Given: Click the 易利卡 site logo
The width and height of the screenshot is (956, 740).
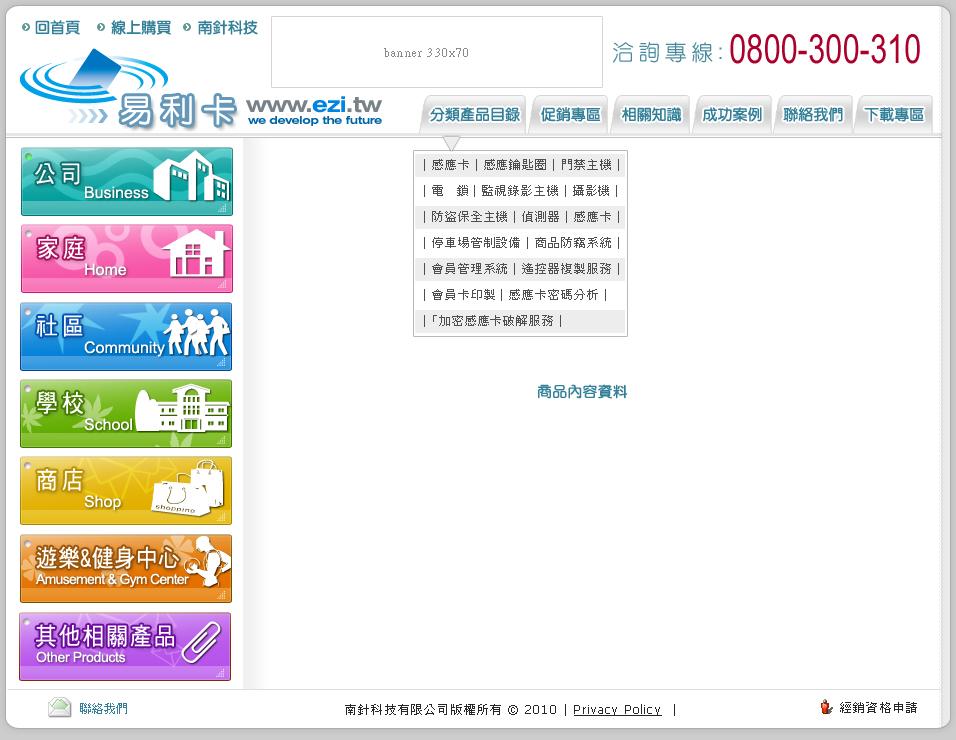Looking at the screenshot, I should [x=128, y=90].
